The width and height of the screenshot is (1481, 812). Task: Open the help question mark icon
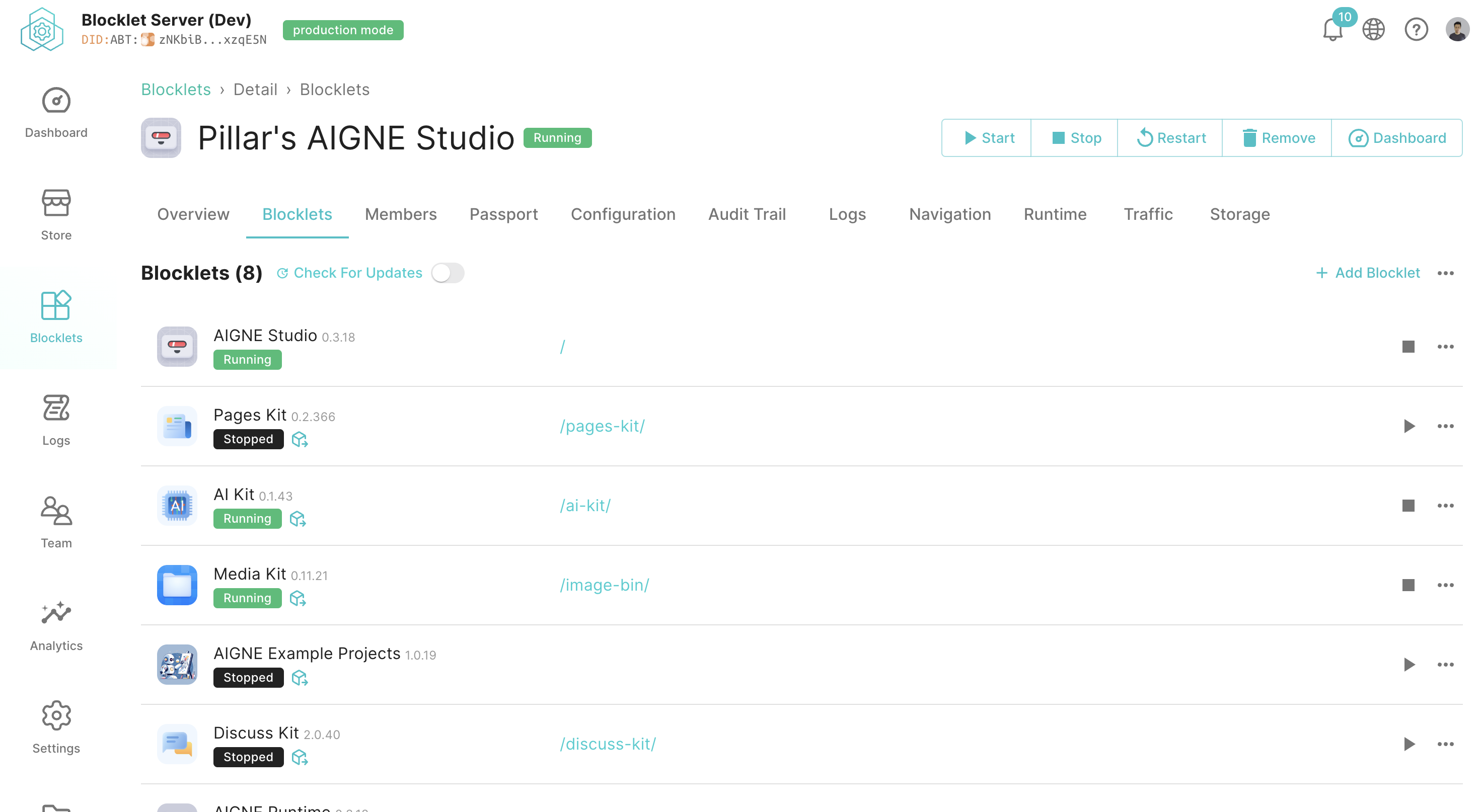(1416, 30)
